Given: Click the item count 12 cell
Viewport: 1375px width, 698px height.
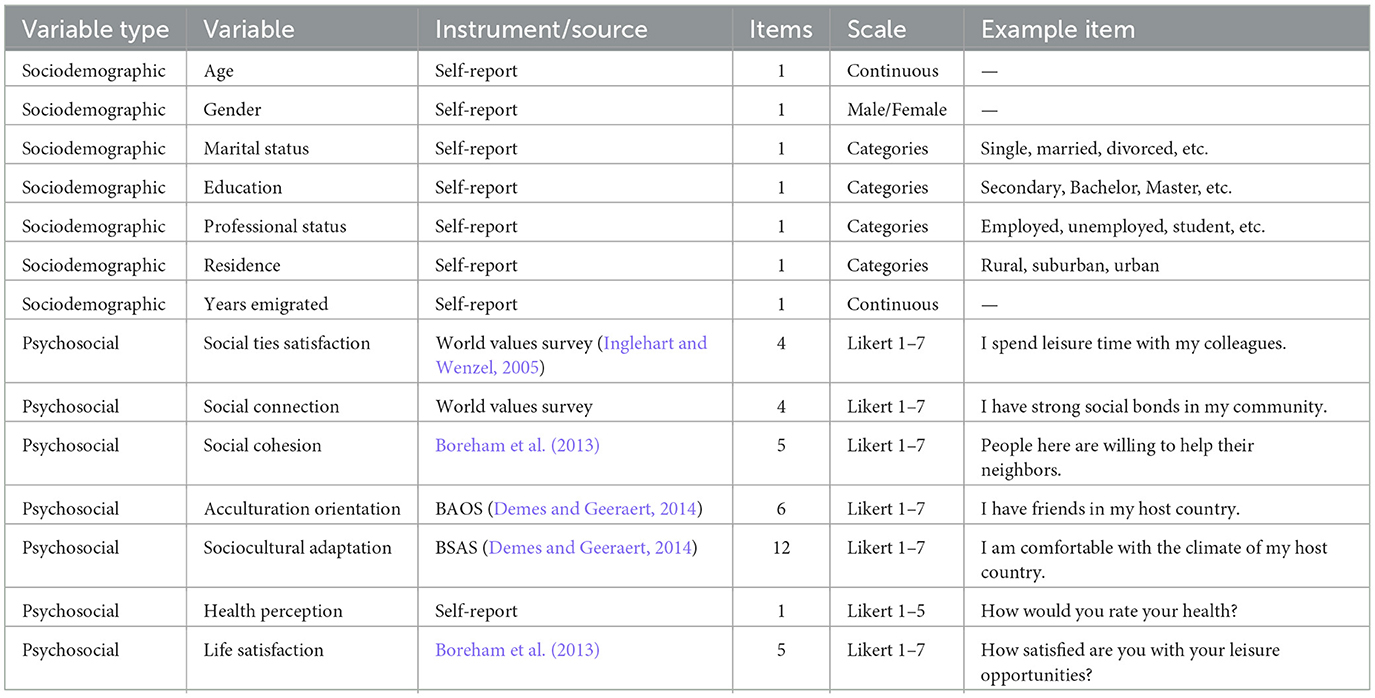Looking at the screenshot, I should click(780, 548).
